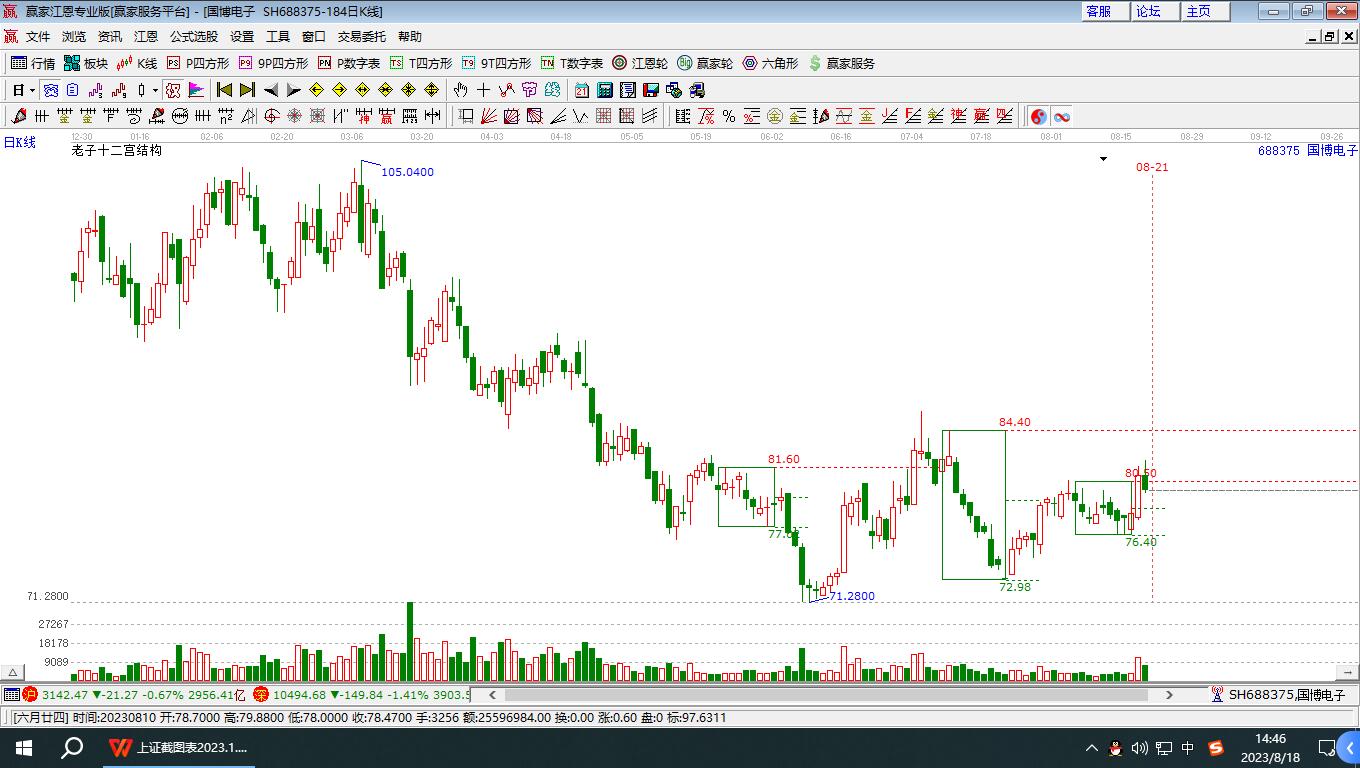Open the 帮助 menu
This screenshot has height=768, width=1360.
click(x=410, y=36)
